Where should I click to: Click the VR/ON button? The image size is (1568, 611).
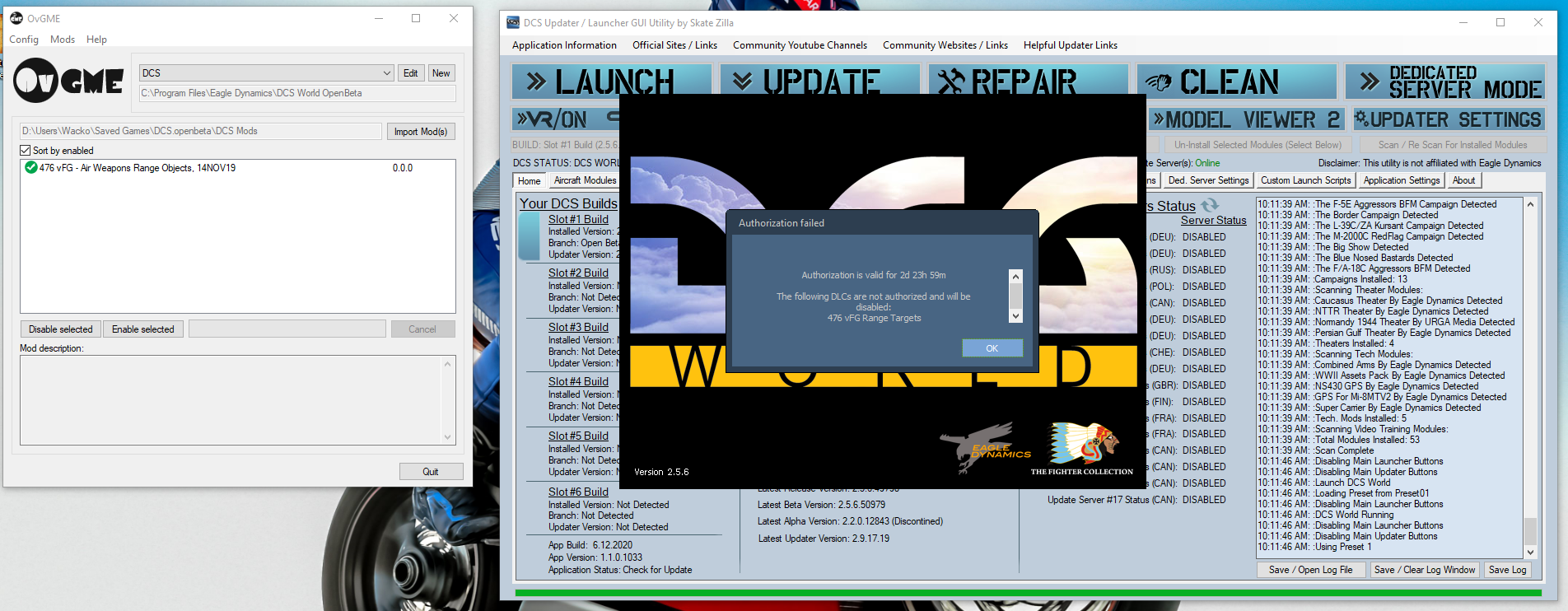click(x=565, y=119)
